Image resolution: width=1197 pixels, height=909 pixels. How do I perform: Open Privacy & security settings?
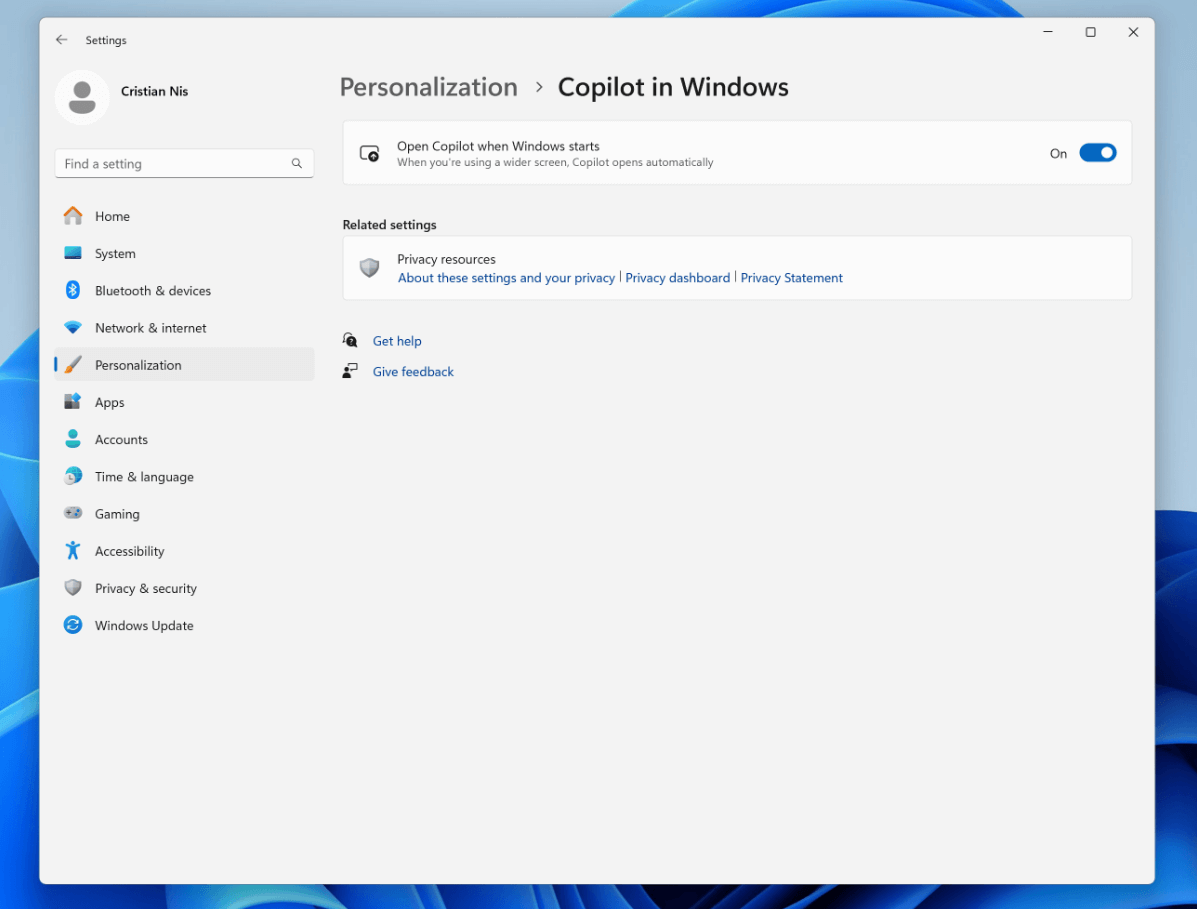(x=184, y=588)
